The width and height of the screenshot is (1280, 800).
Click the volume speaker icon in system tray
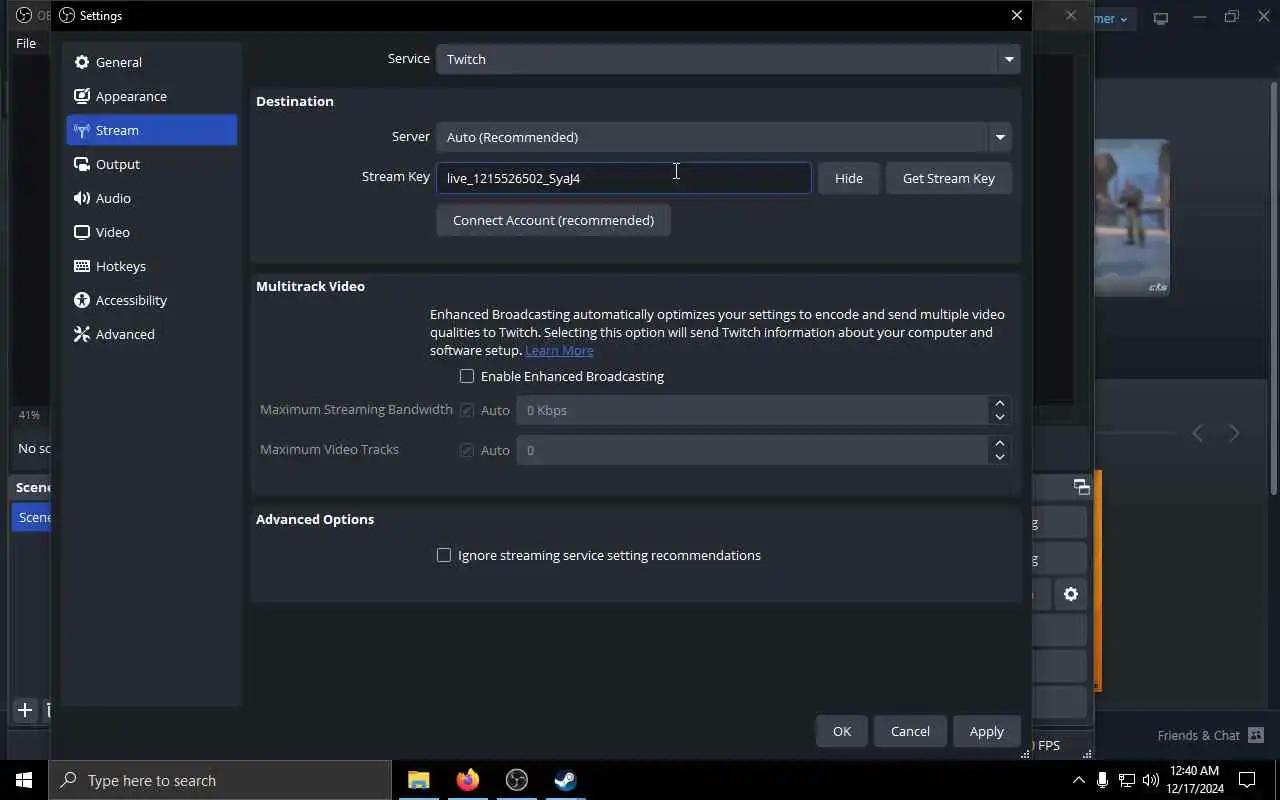coord(1150,780)
